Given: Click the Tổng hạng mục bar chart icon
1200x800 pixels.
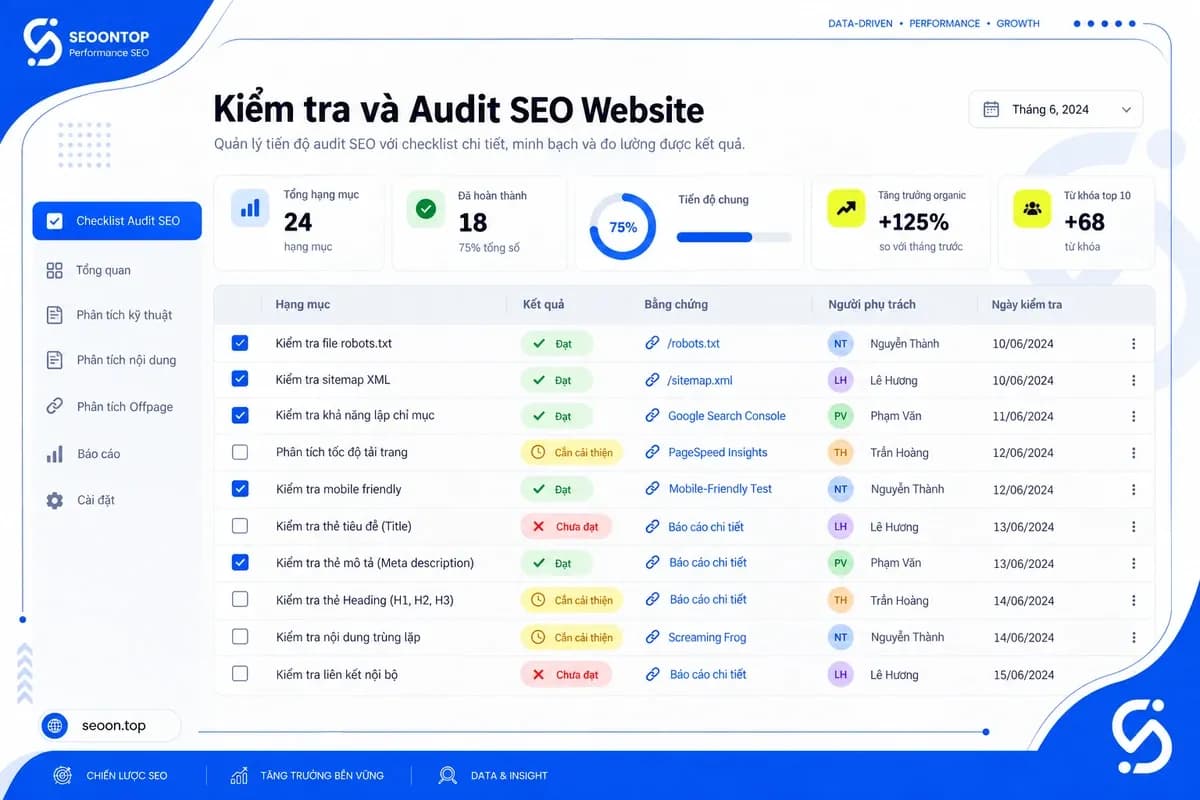Looking at the screenshot, I should [x=250, y=208].
